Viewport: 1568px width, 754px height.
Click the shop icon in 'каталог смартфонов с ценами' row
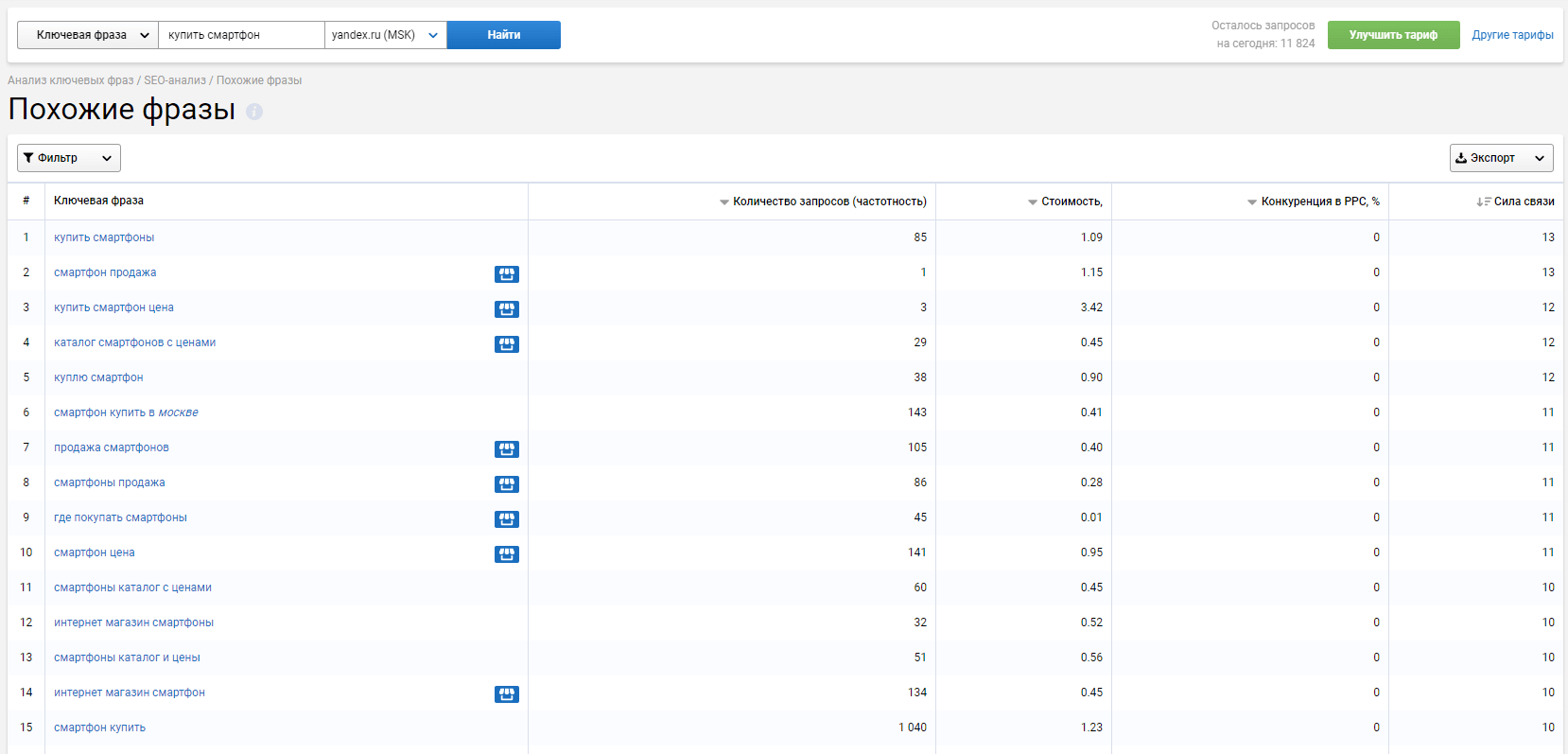pos(507,344)
